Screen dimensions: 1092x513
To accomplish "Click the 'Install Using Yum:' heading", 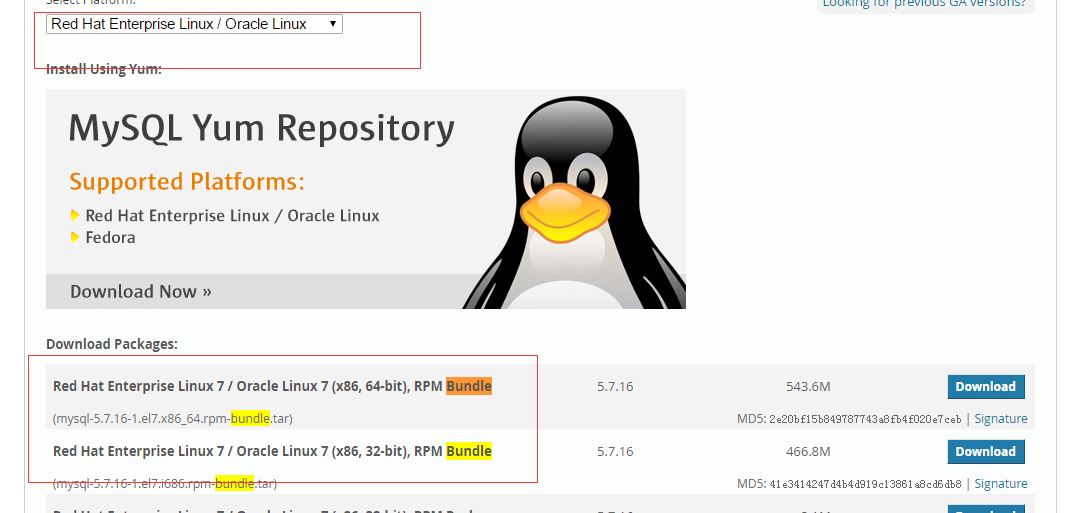I will tap(104, 69).
